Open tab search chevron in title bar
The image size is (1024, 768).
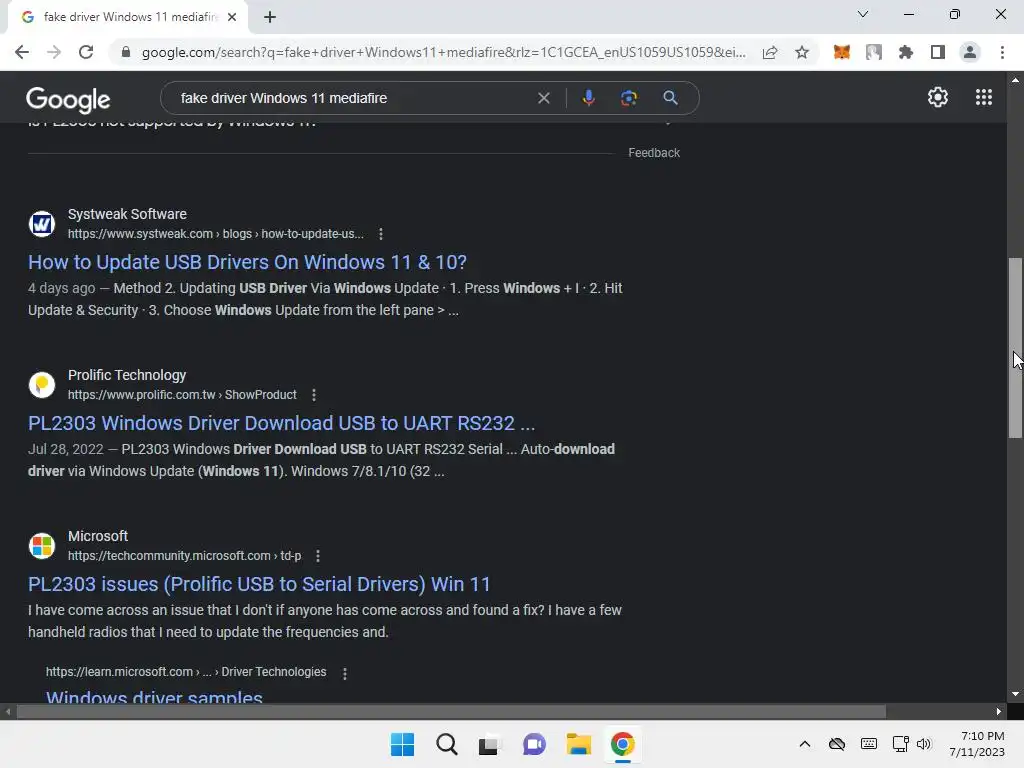tap(863, 14)
